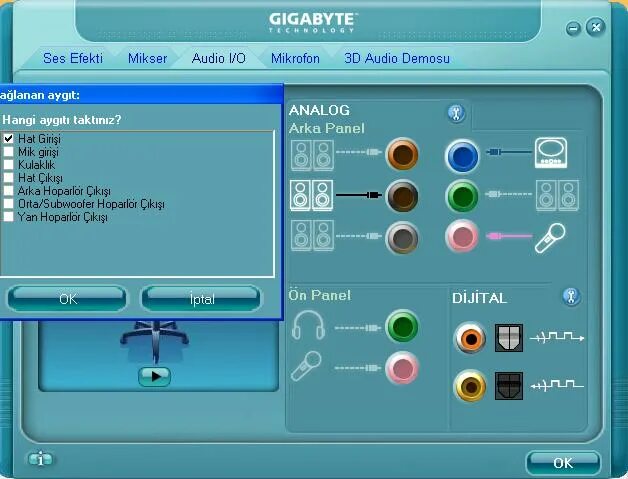The image size is (628, 479).
Task: Click the pink front panel microphone jack
Action: [x=403, y=368]
